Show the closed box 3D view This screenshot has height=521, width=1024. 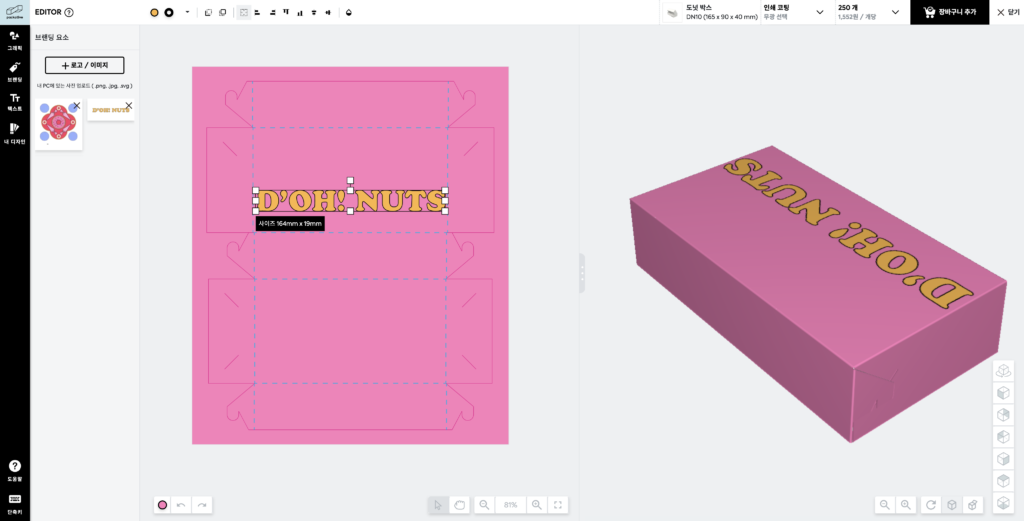[952, 505]
